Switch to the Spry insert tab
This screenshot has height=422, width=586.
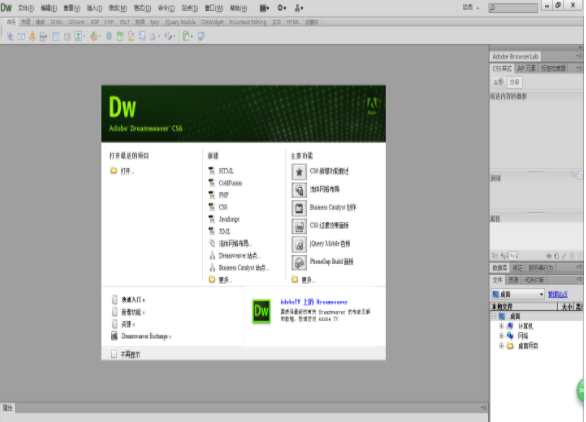(154, 22)
